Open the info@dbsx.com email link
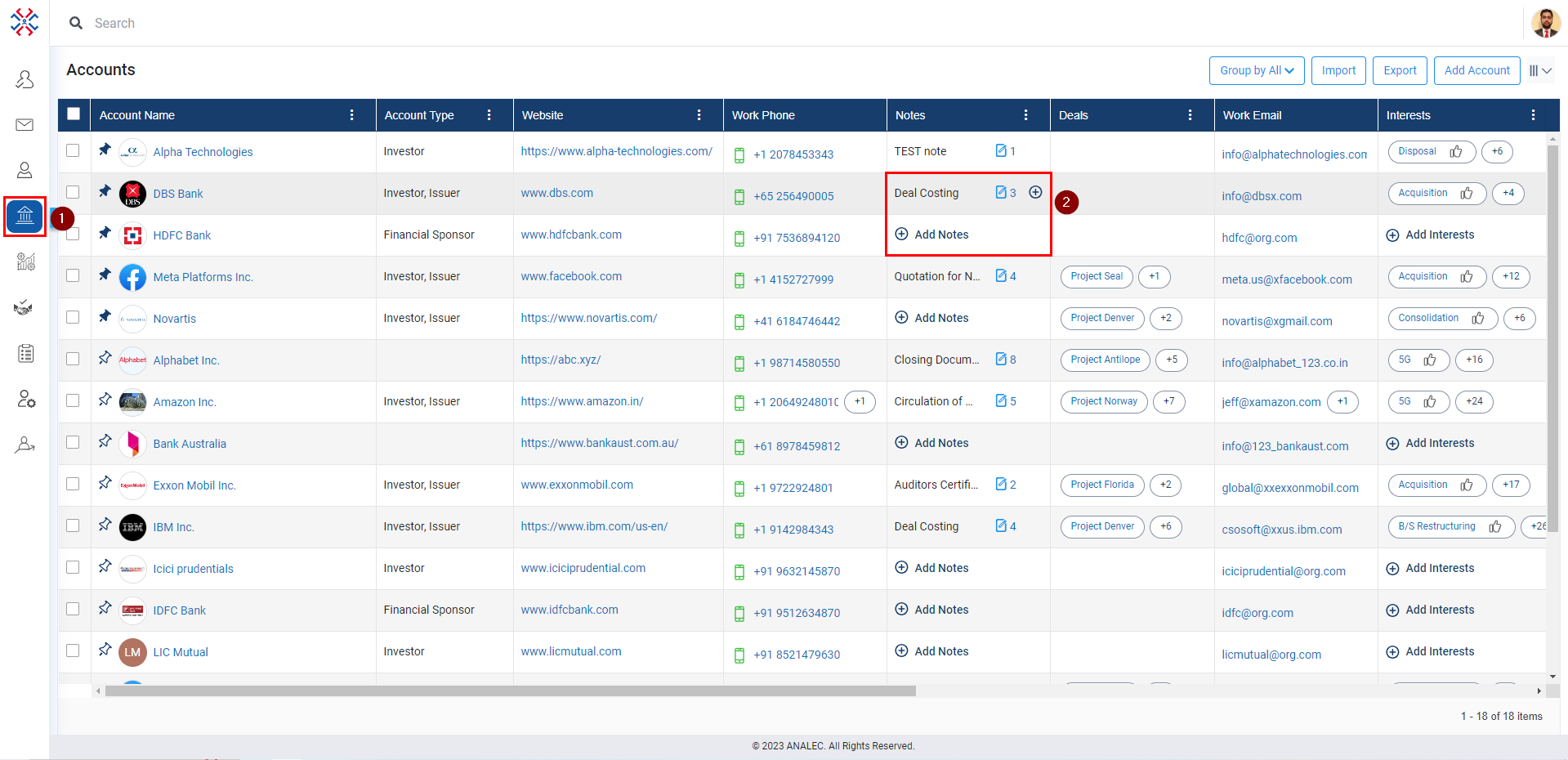Image resolution: width=1568 pixels, height=760 pixels. pyautogui.click(x=1262, y=196)
